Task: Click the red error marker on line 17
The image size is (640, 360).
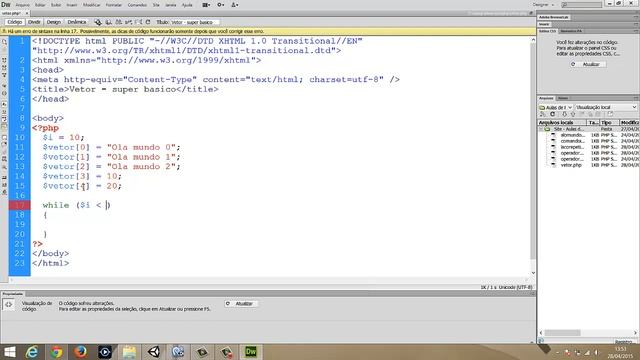Action: pos(20,205)
